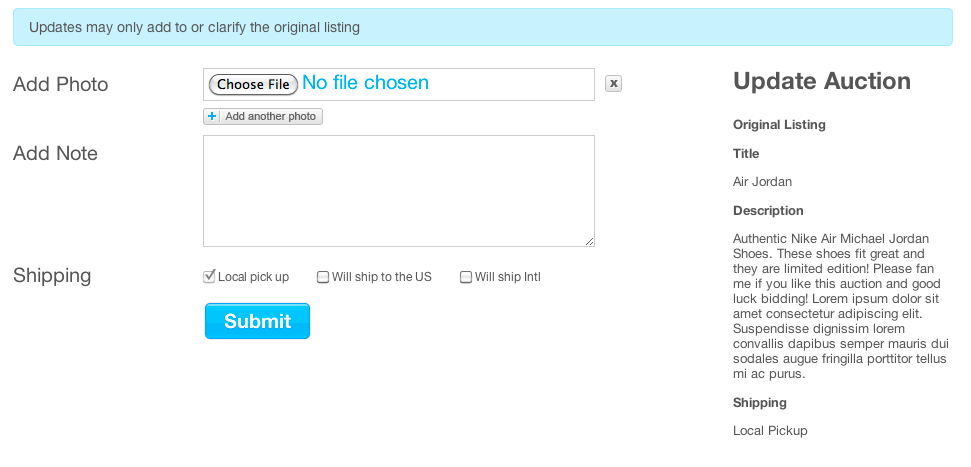Click the Local Pickup text in sidebar

tap(770, 431)
